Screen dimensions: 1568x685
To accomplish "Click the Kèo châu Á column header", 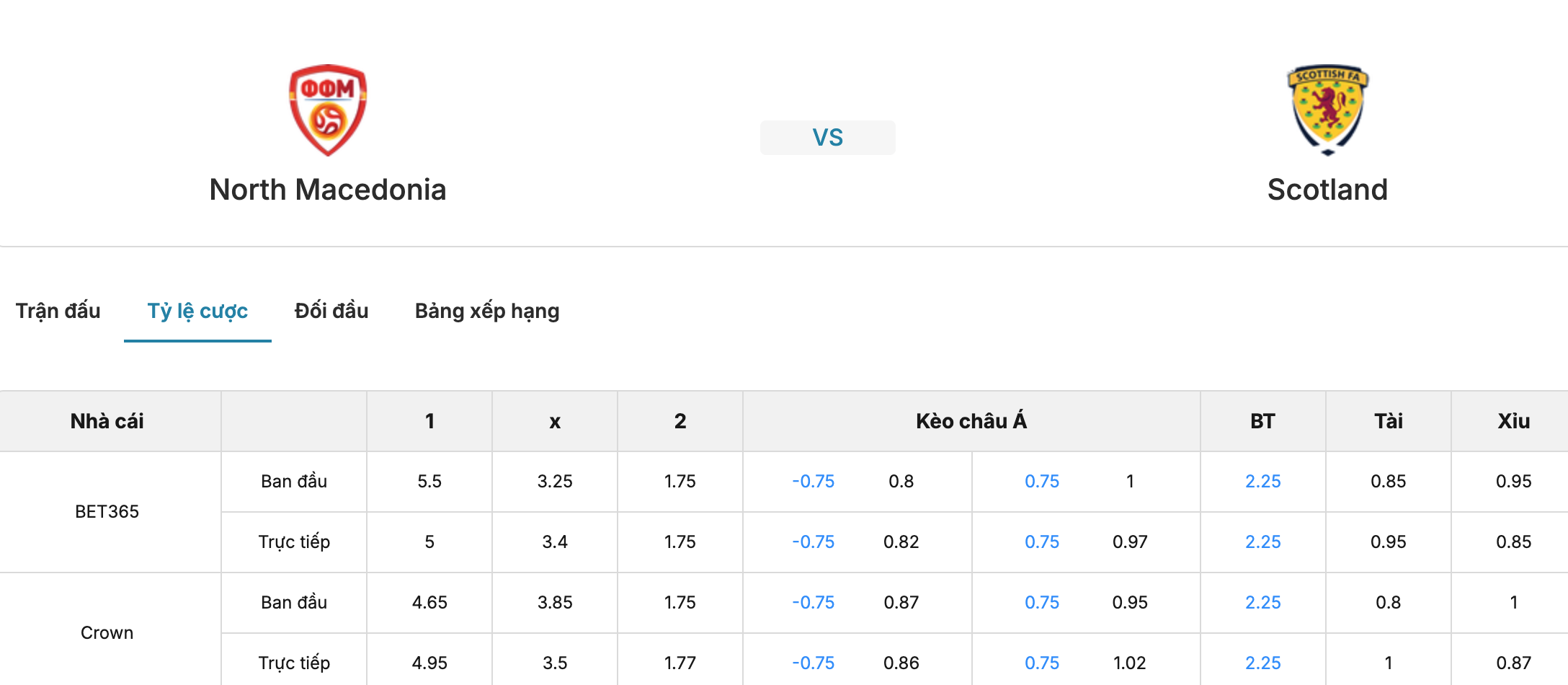I will click(971, 421).
